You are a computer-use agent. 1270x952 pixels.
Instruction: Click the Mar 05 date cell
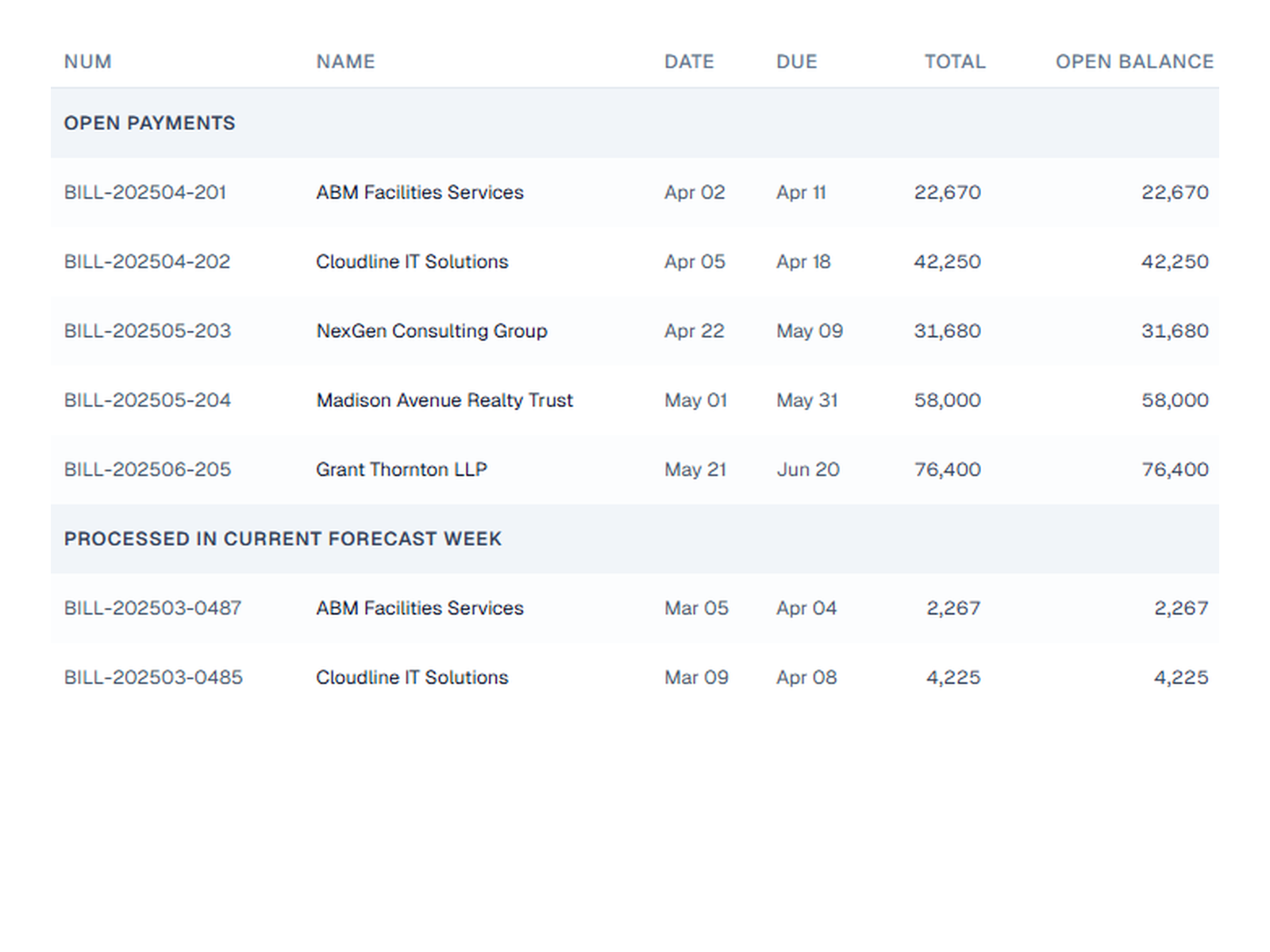click(x=696, y=608)
